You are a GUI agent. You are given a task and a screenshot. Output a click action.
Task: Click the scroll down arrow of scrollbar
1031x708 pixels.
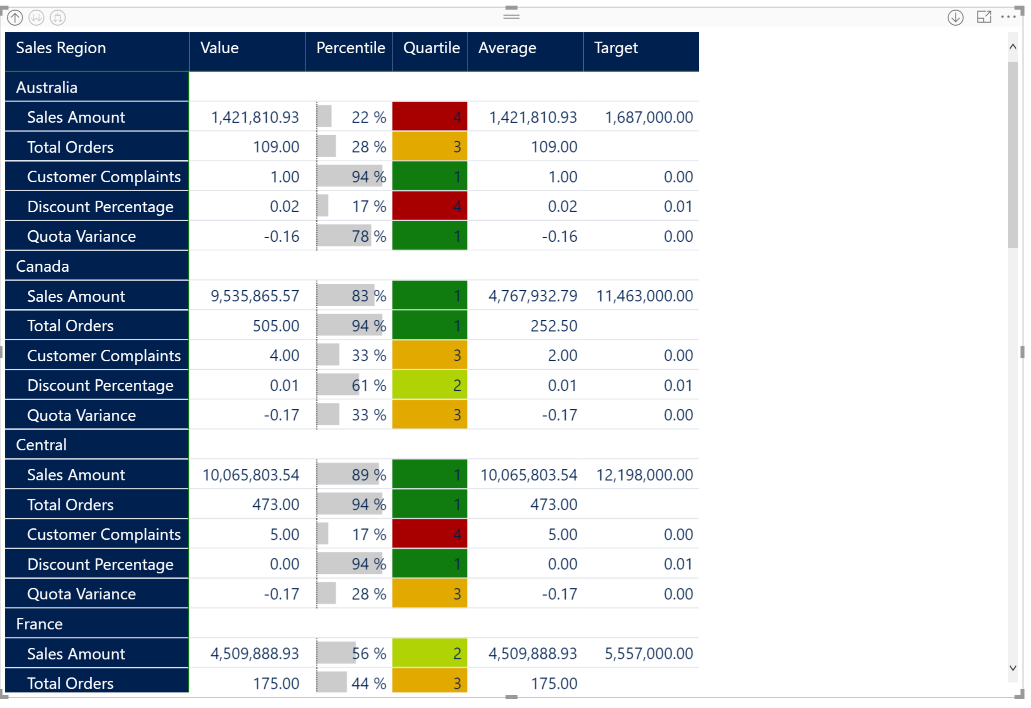pos(1013,667)
